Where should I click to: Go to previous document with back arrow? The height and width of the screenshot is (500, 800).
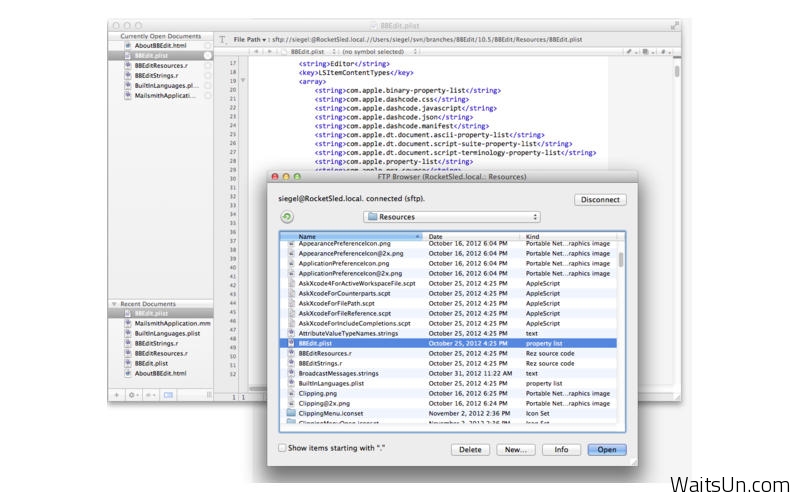point(257,52)
